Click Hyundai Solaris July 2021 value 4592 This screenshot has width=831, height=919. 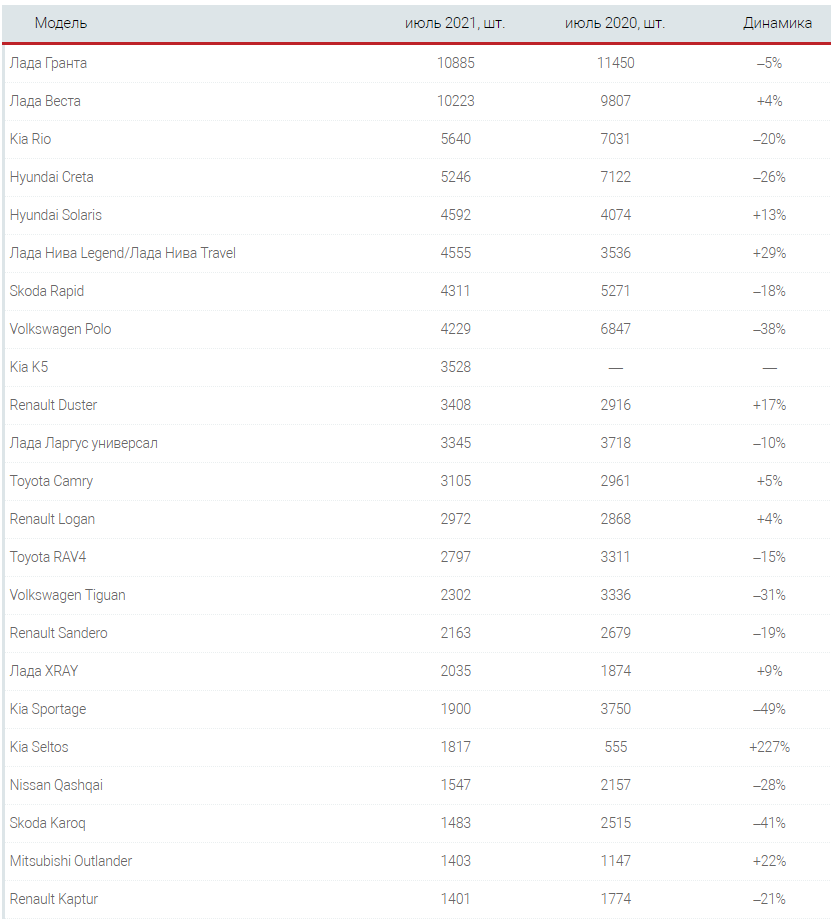(455, 215)
